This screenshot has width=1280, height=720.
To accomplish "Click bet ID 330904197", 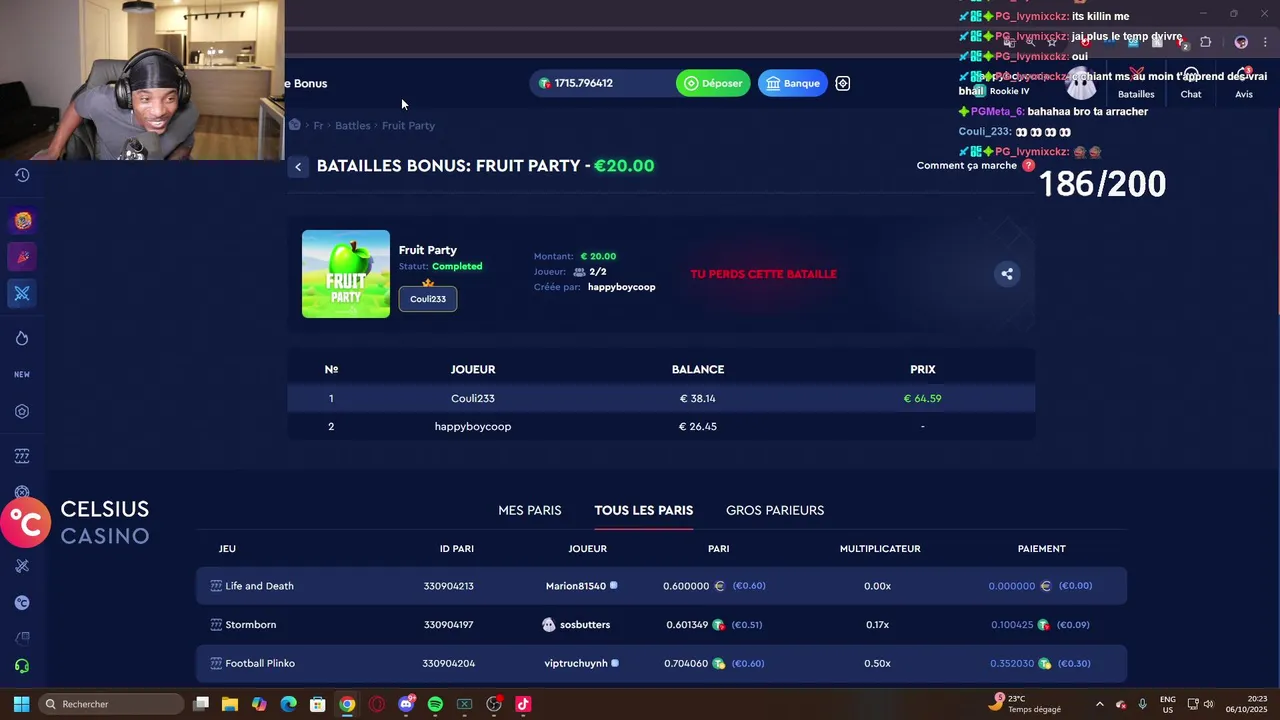I will coord(448,625).
